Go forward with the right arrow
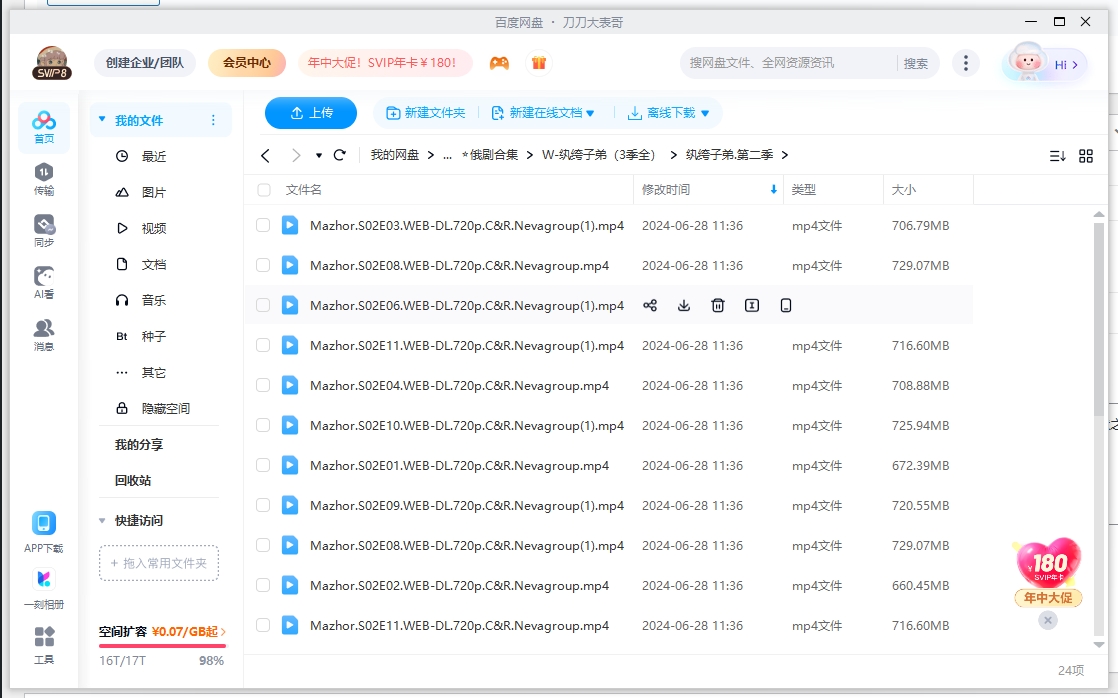The width and height of the screenshot is (1118, 698). click(x=296, y=155)
